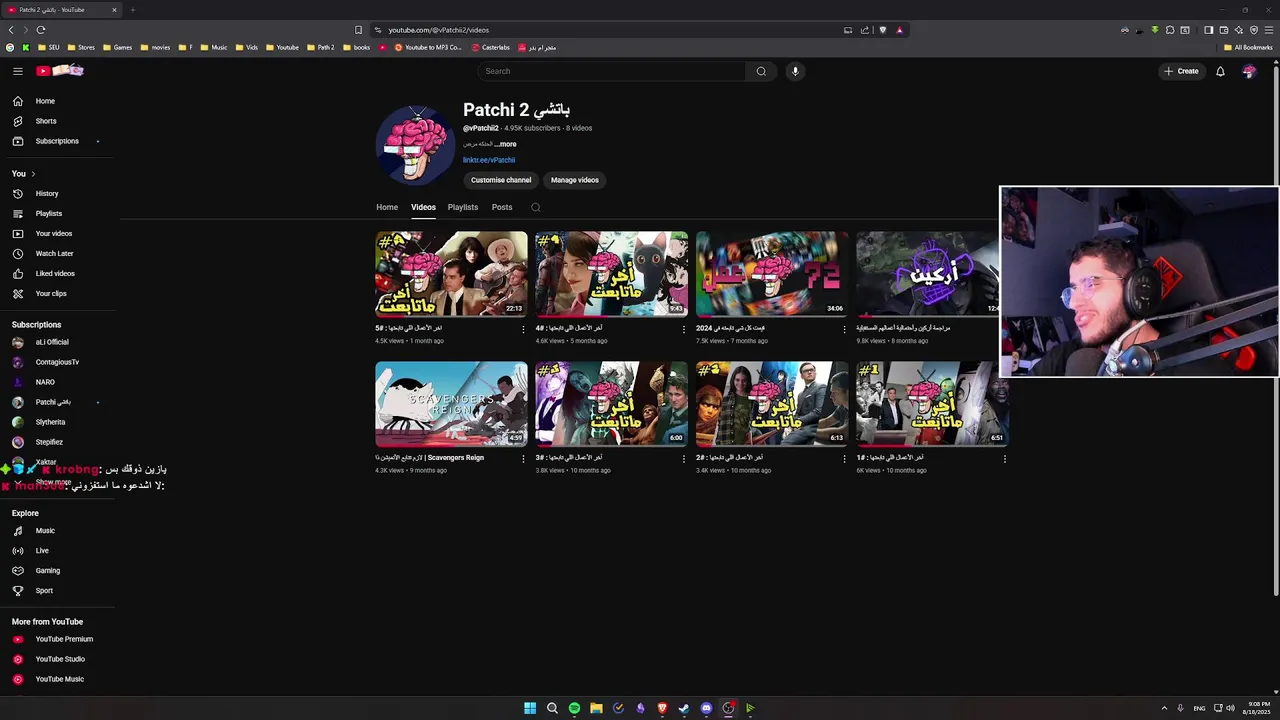This screenshot has width=1280, height=720.
Task: Focus the YouTube search field
Action: tap(611, 71)
